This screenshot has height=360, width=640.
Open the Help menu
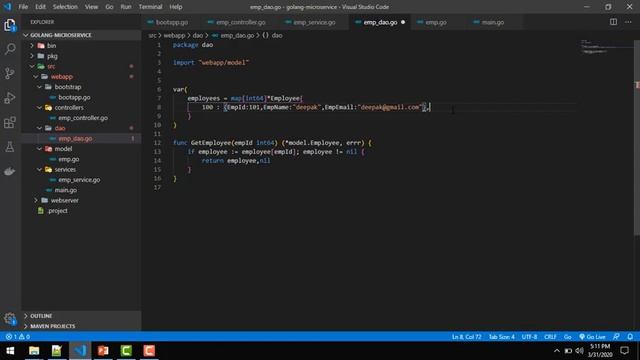[176, 7]
